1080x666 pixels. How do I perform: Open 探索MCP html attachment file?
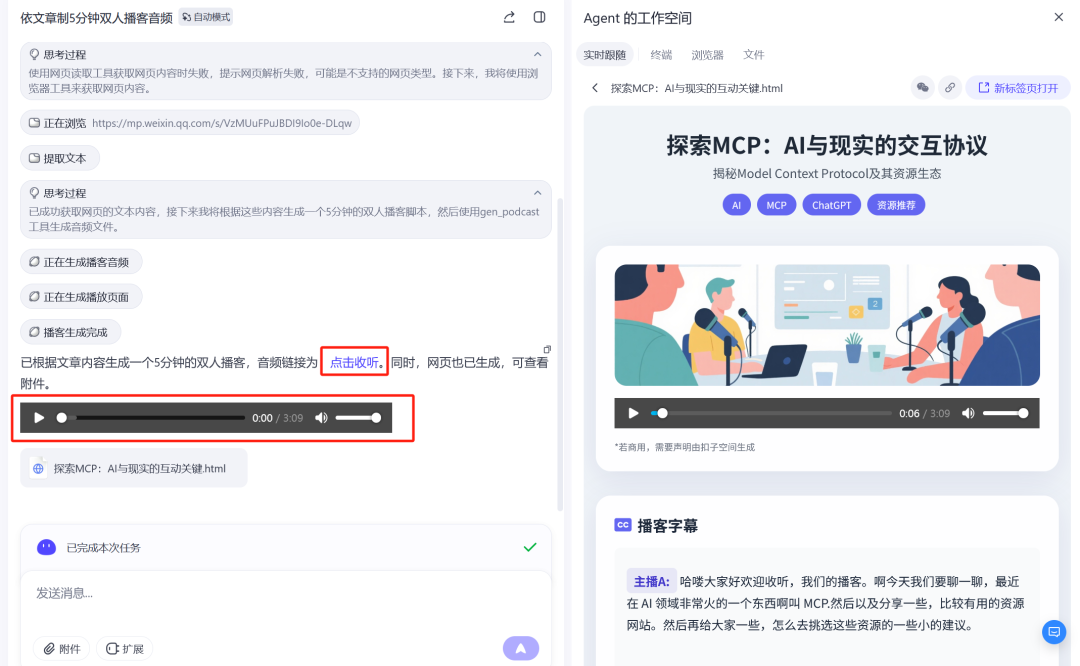[134, 468]
